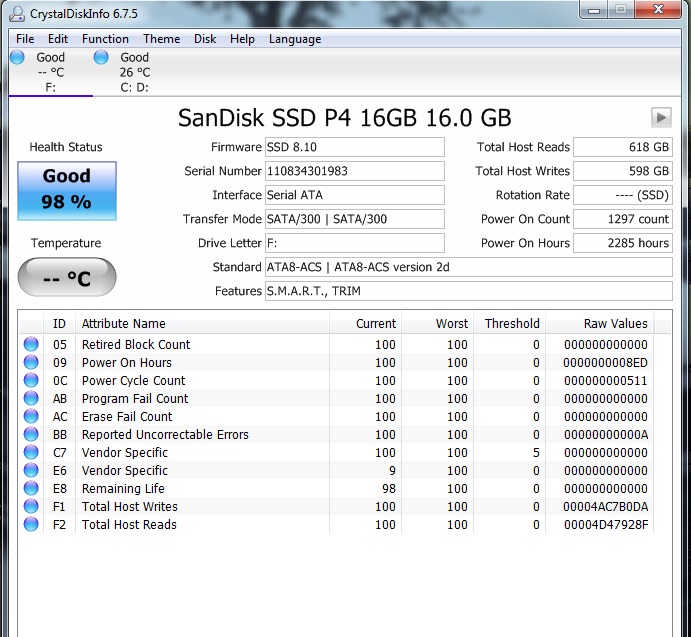The image size is (691, 637).
Task: Click the Standard field ATA8-ACS
Action: [x=469, y=267]
